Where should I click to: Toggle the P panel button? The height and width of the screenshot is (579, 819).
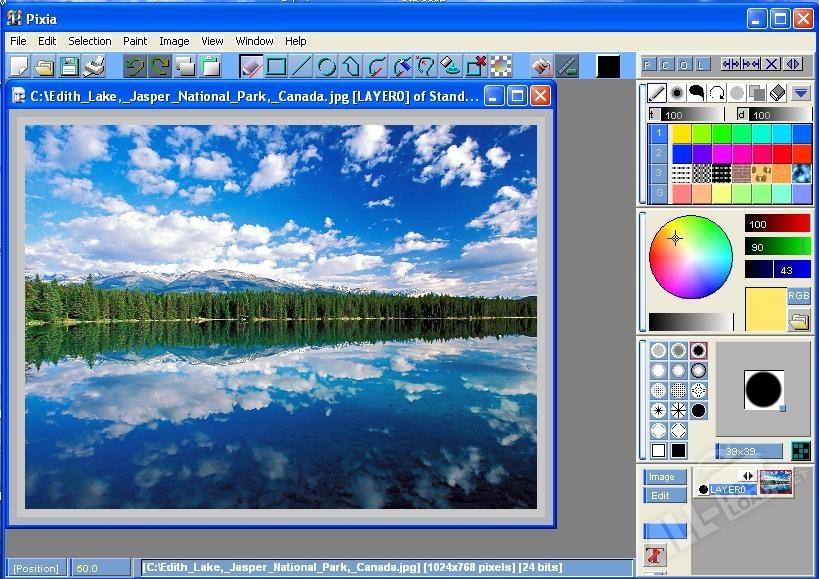pos(648,65)
